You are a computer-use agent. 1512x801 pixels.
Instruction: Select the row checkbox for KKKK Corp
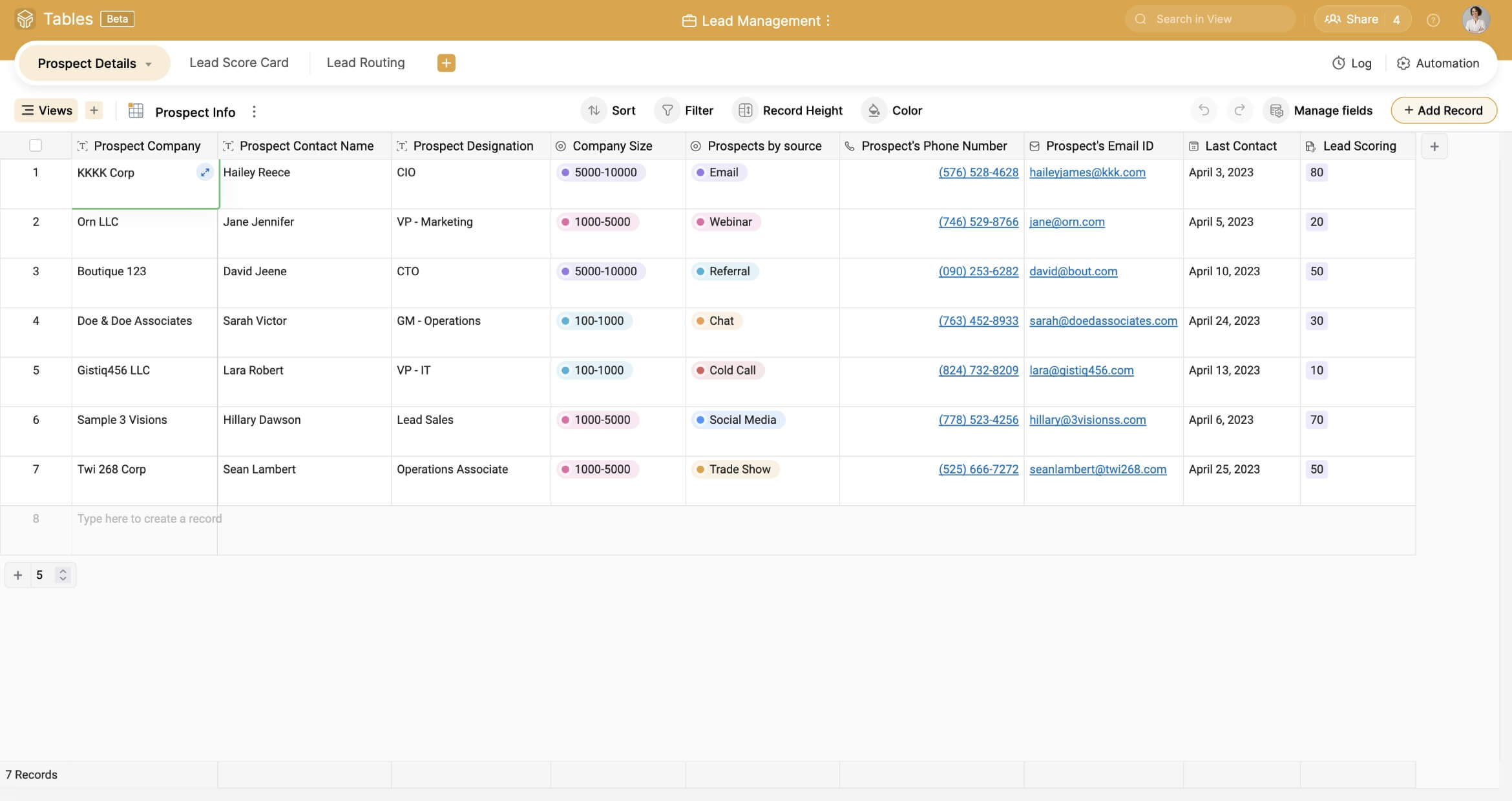point(36,172)
